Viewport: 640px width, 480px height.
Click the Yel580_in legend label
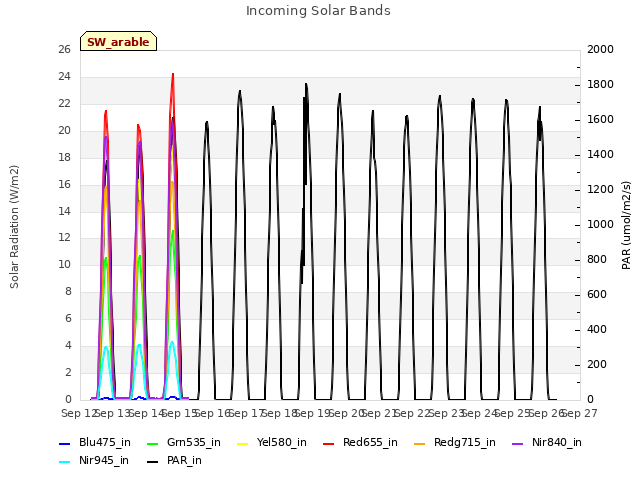(x=281, y=442)
